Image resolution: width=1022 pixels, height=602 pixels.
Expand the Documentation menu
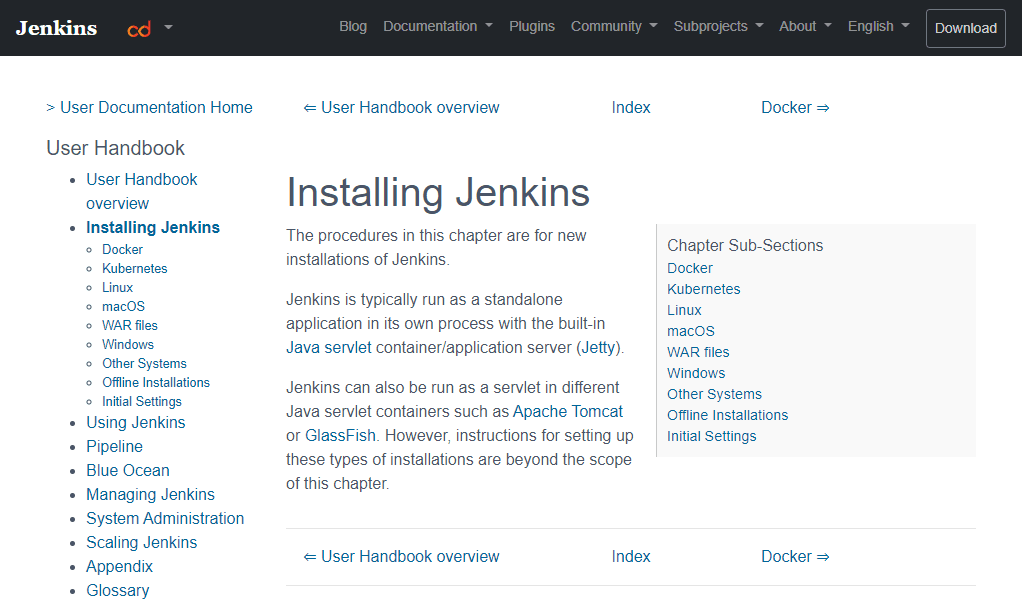click(437, 26)
